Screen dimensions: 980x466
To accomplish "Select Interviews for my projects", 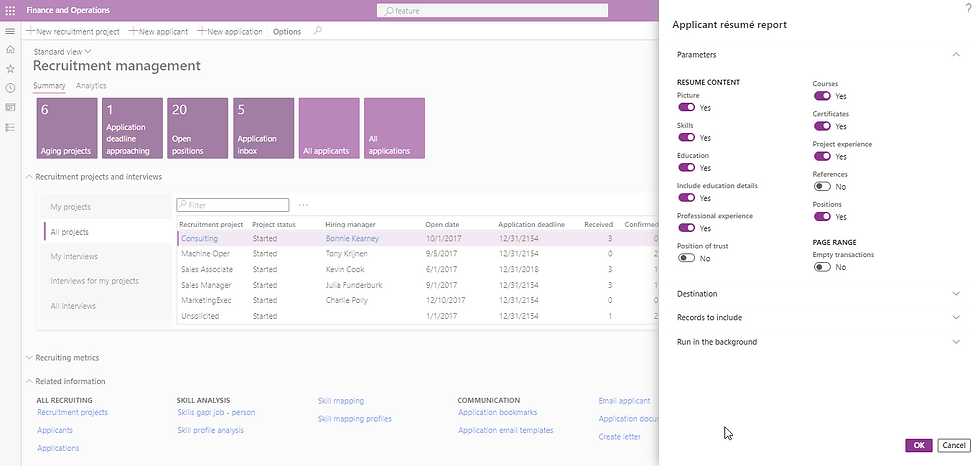I will (105, 280).
